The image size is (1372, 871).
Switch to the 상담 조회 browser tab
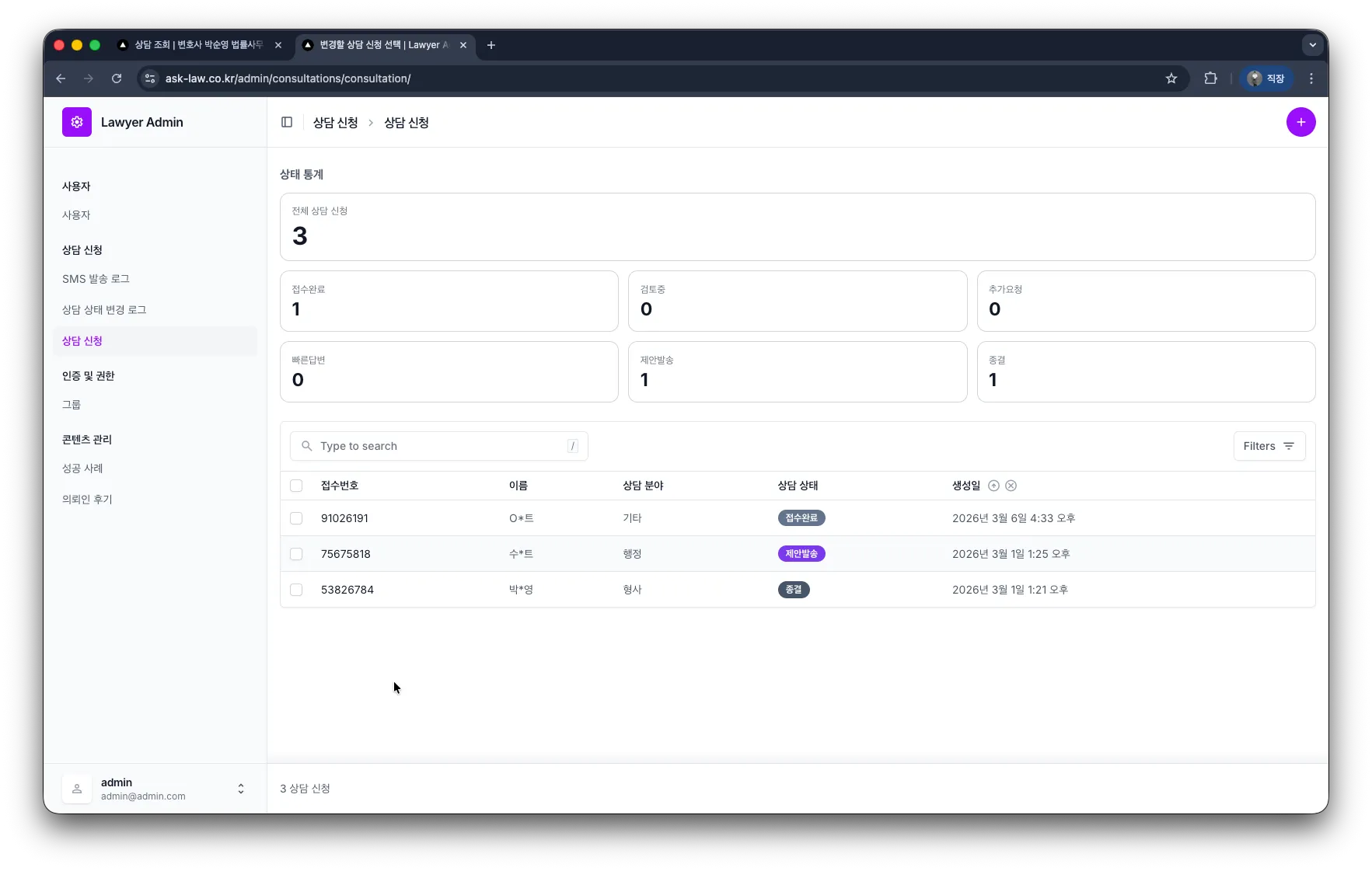[x=198, y=45]
